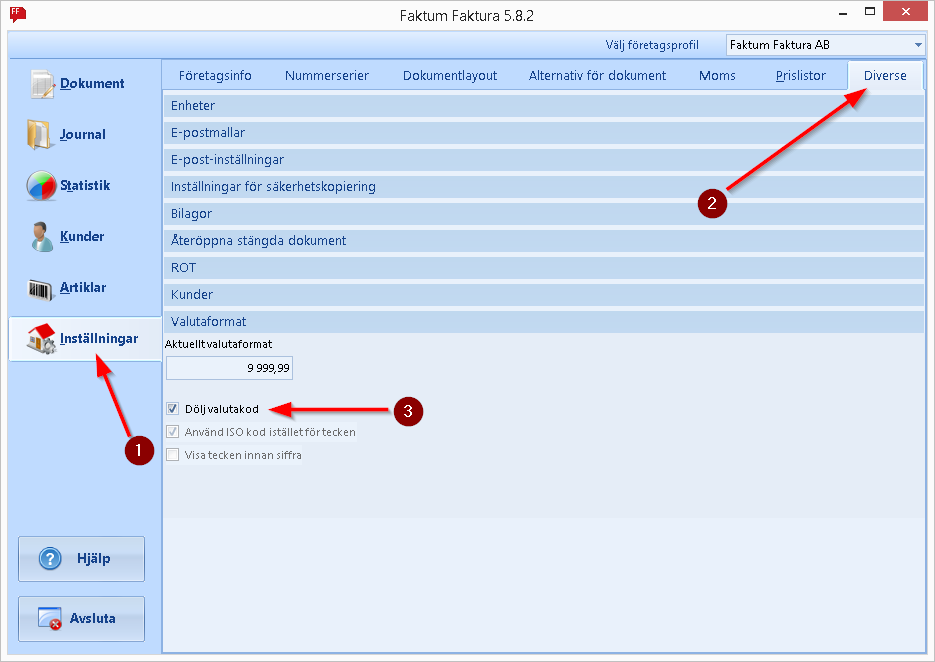Expand the Kunder settings section header
The height and width of the screenshot is (662, 935).
point(544,294)
